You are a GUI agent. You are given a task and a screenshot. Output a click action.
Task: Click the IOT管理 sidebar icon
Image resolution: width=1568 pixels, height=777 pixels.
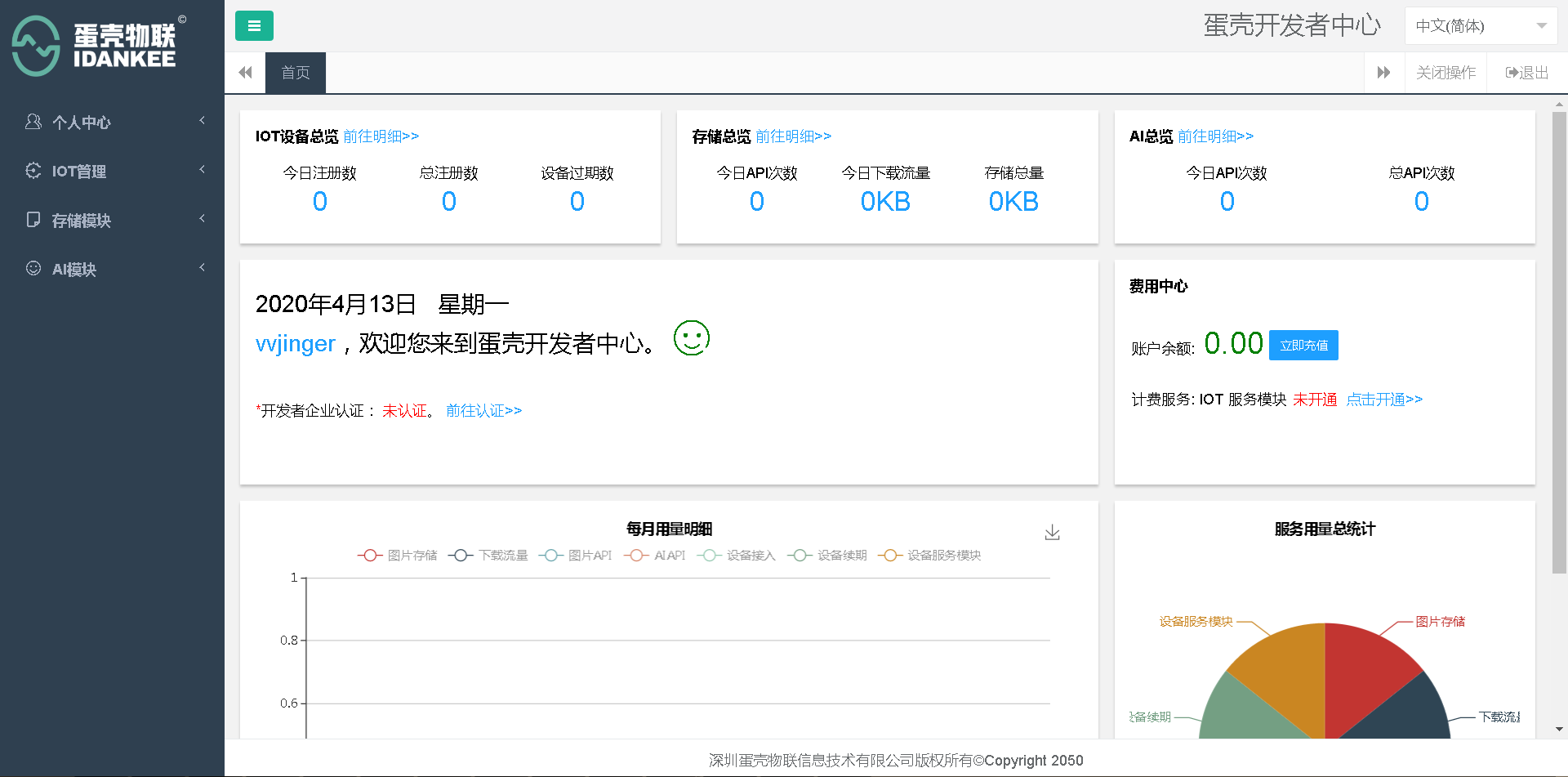[x=33, y=171]
